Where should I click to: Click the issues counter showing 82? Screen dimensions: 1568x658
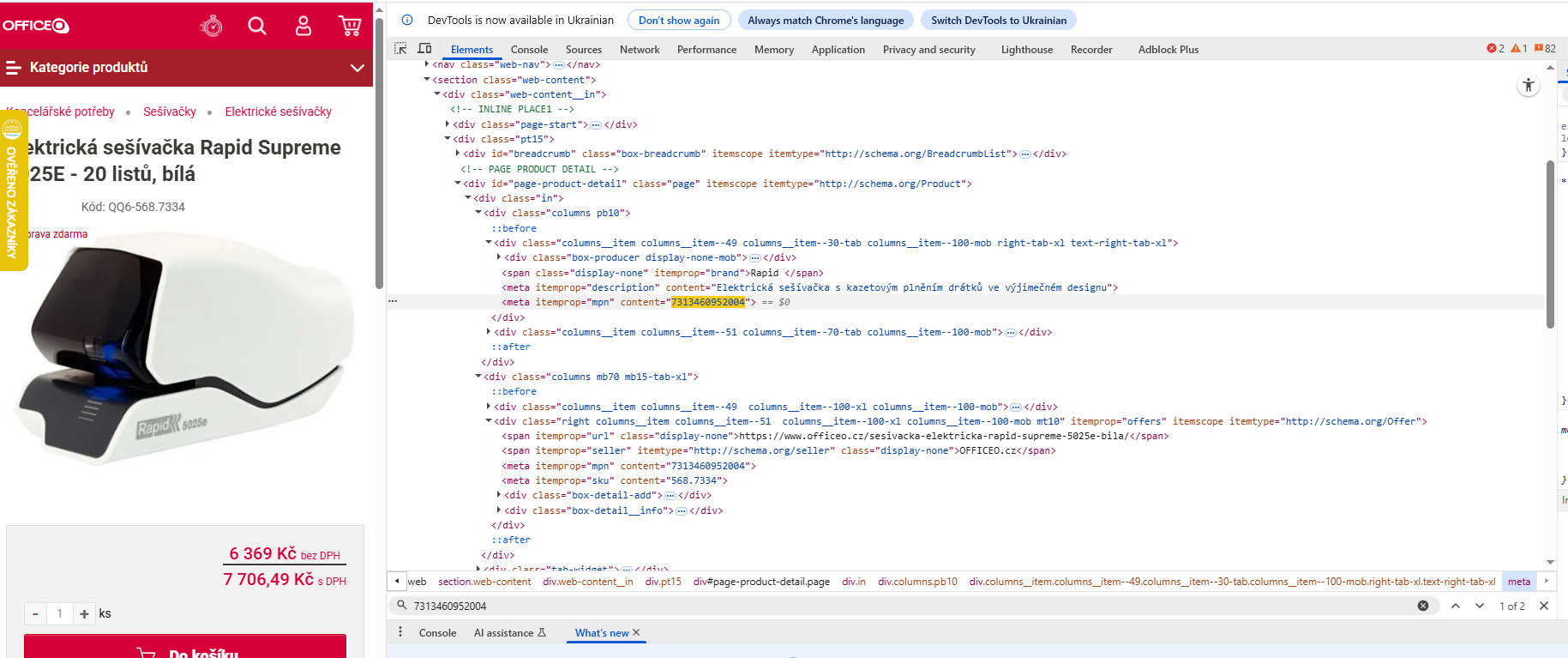click(1545, 49)
